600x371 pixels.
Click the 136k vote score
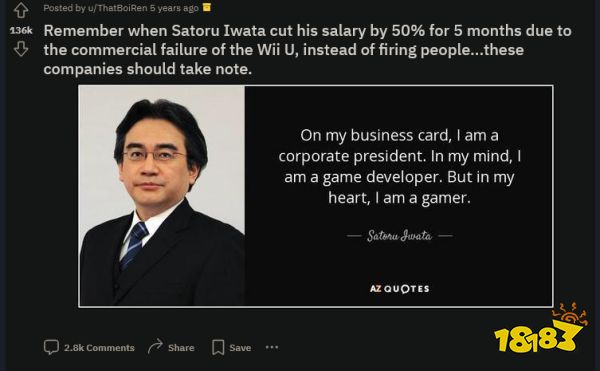tap(21, 30)
